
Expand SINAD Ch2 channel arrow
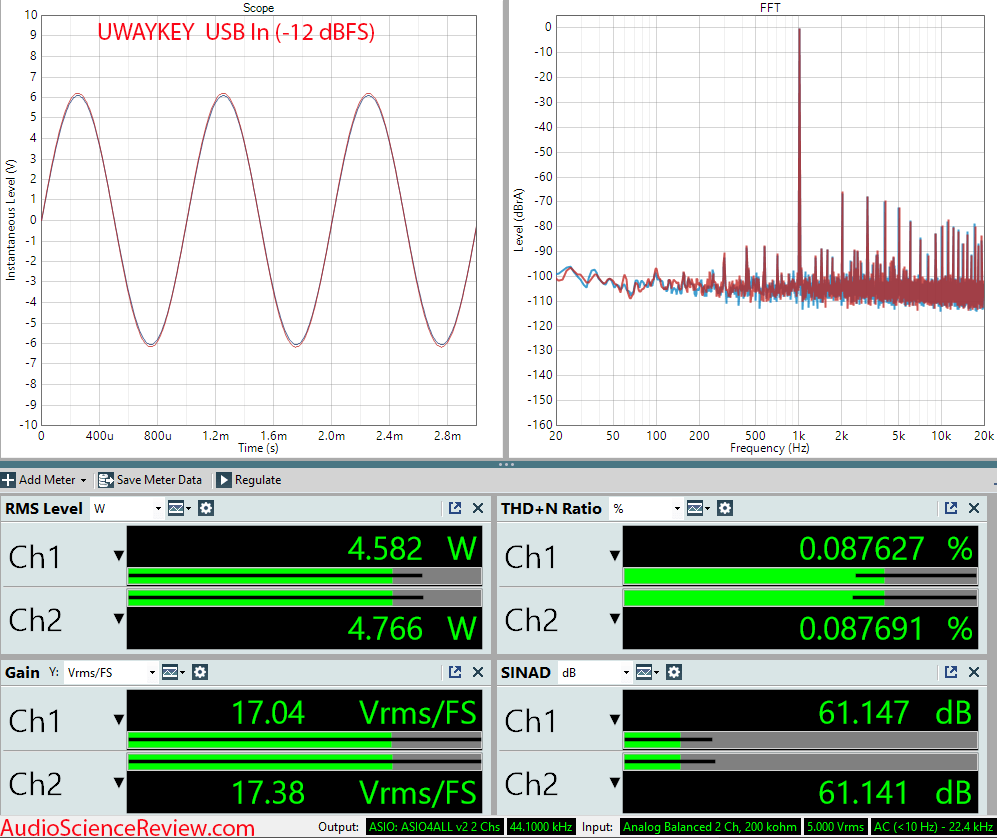coord(615,782)
